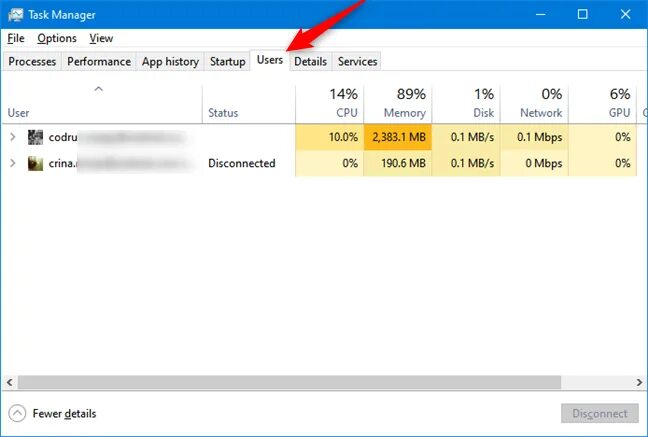Click the Task Manager title bar icon
This screenshot has width=648, height=437.
pyautogui.click(x=15, y=14)
